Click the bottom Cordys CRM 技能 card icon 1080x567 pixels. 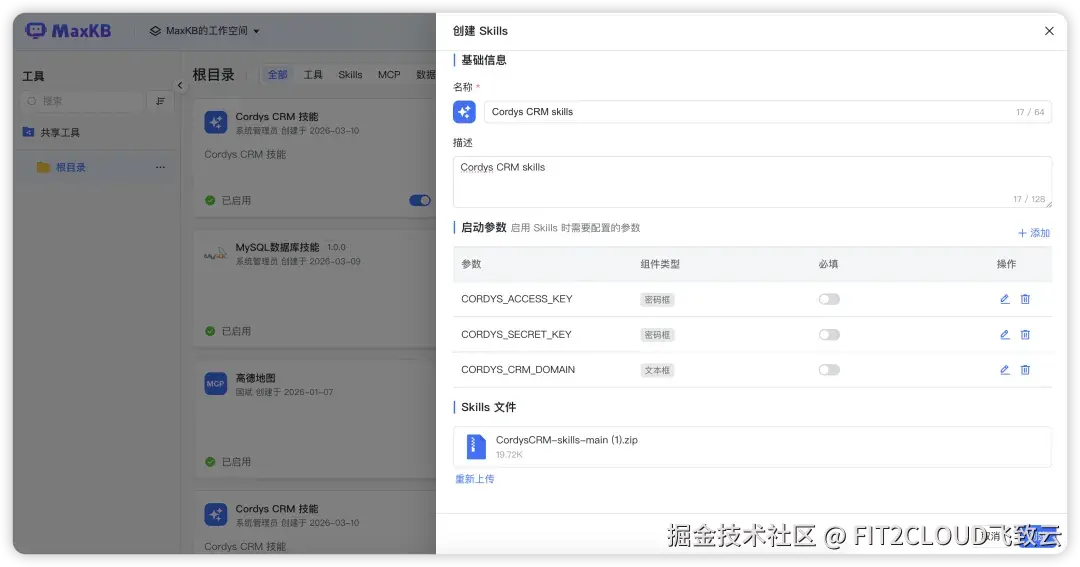coord(216,515)
